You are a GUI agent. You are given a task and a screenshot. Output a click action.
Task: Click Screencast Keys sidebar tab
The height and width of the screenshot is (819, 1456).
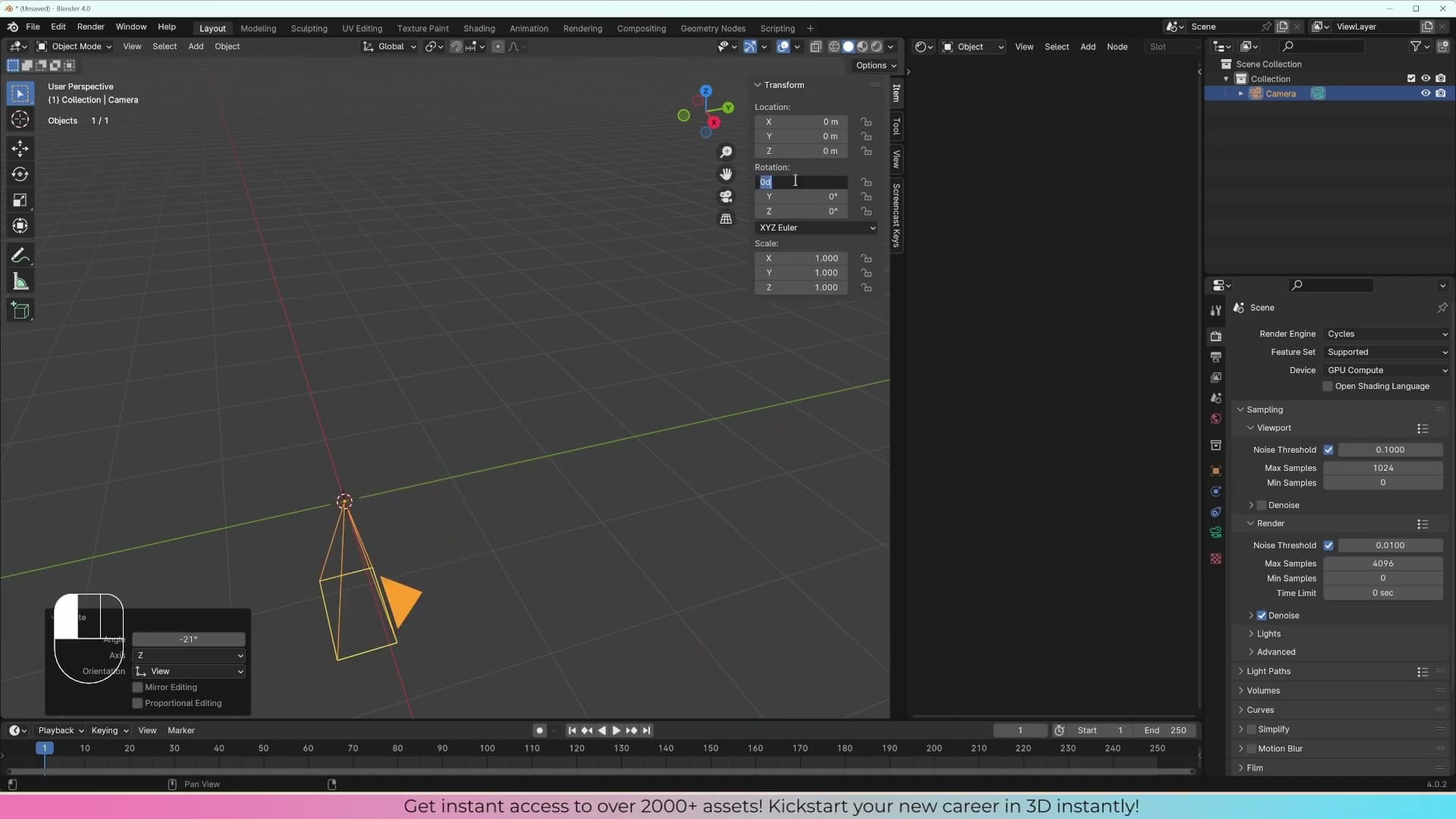tap(896, 215)
